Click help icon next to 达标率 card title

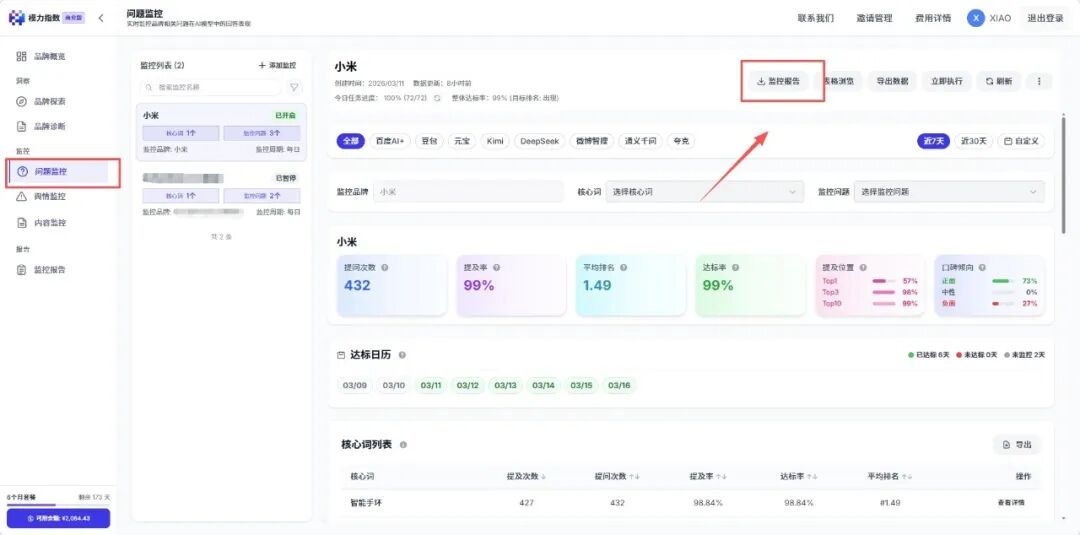(x=735, y=267)
